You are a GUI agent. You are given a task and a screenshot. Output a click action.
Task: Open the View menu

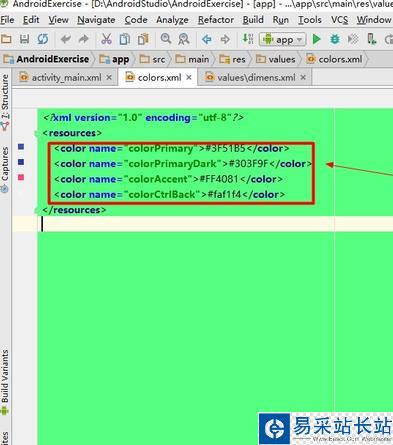[x=58, y=20]
